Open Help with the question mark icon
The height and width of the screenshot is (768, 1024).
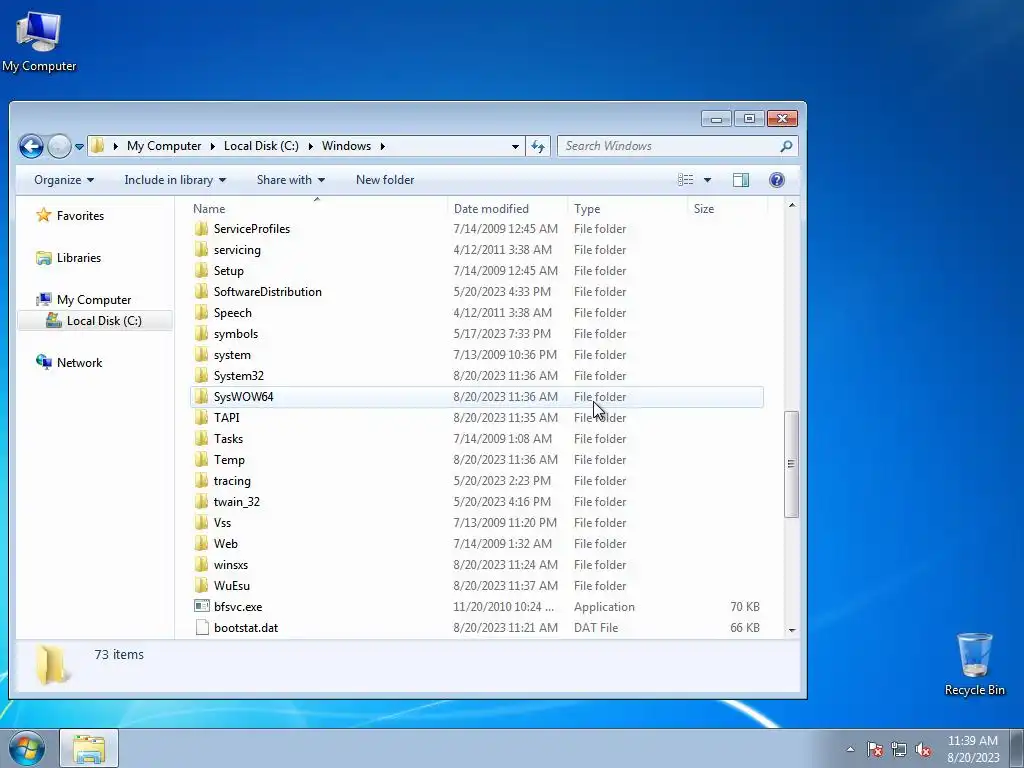[x=776, y=180]
